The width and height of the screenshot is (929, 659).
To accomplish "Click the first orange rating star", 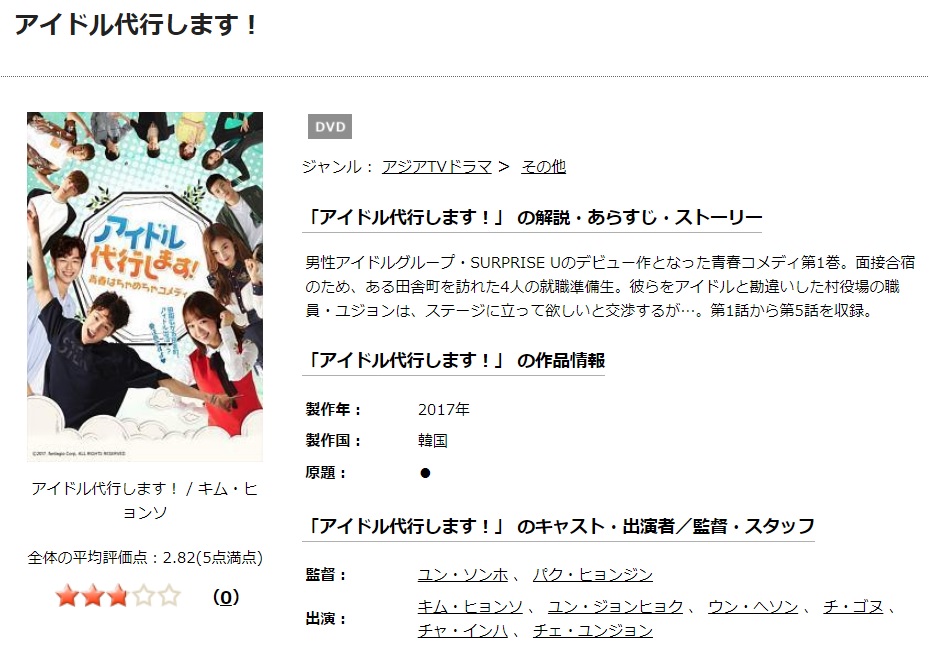I will click(x=67, y=596).
